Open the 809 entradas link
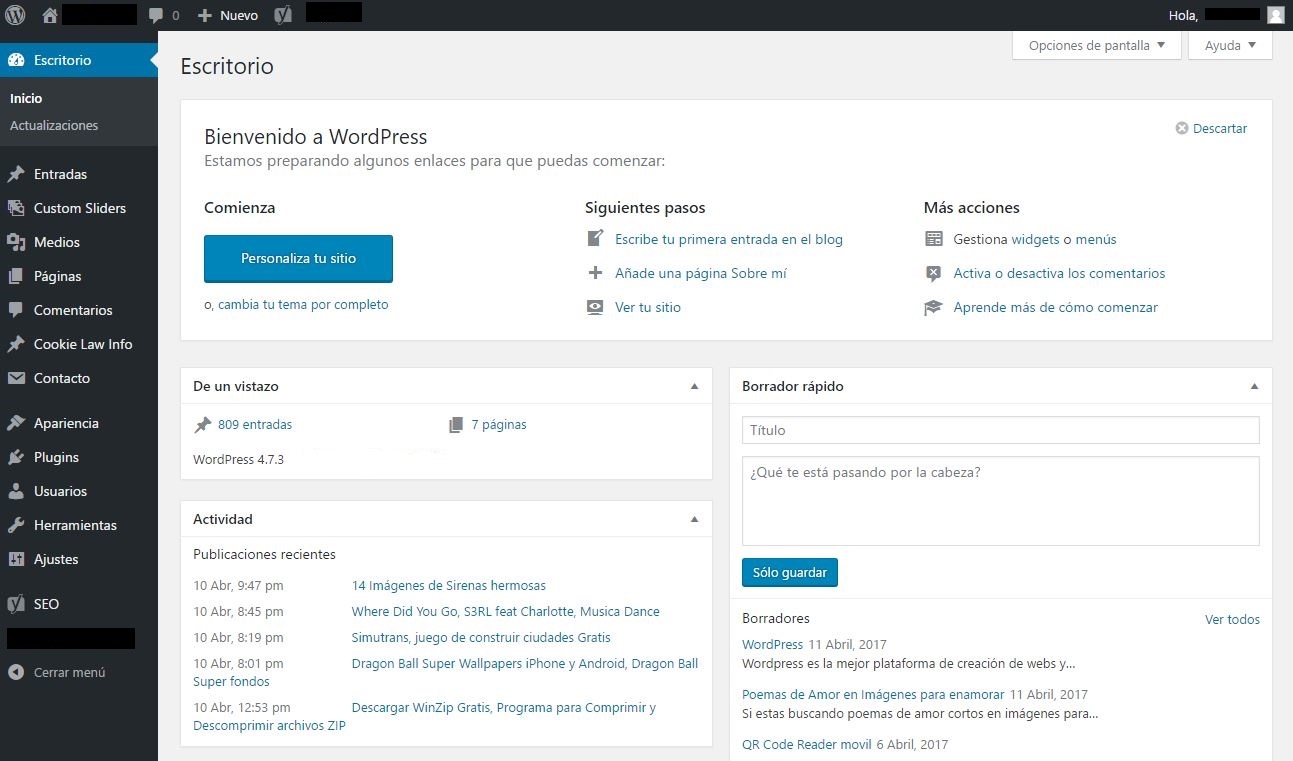Viewport: 1293px width, 761px height. coord(255,424)
